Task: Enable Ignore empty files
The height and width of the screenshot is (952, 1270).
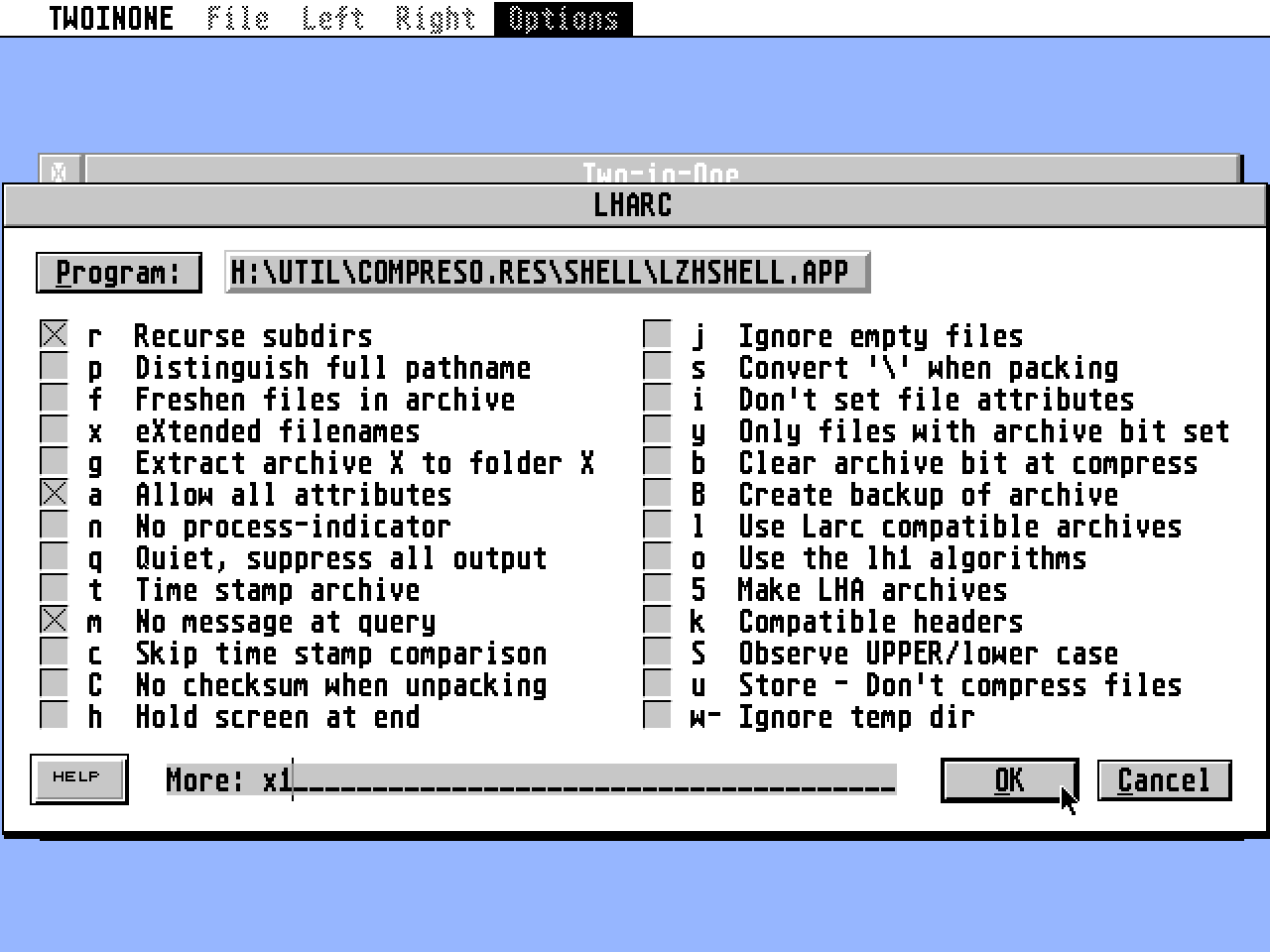Action: (657, 334)
